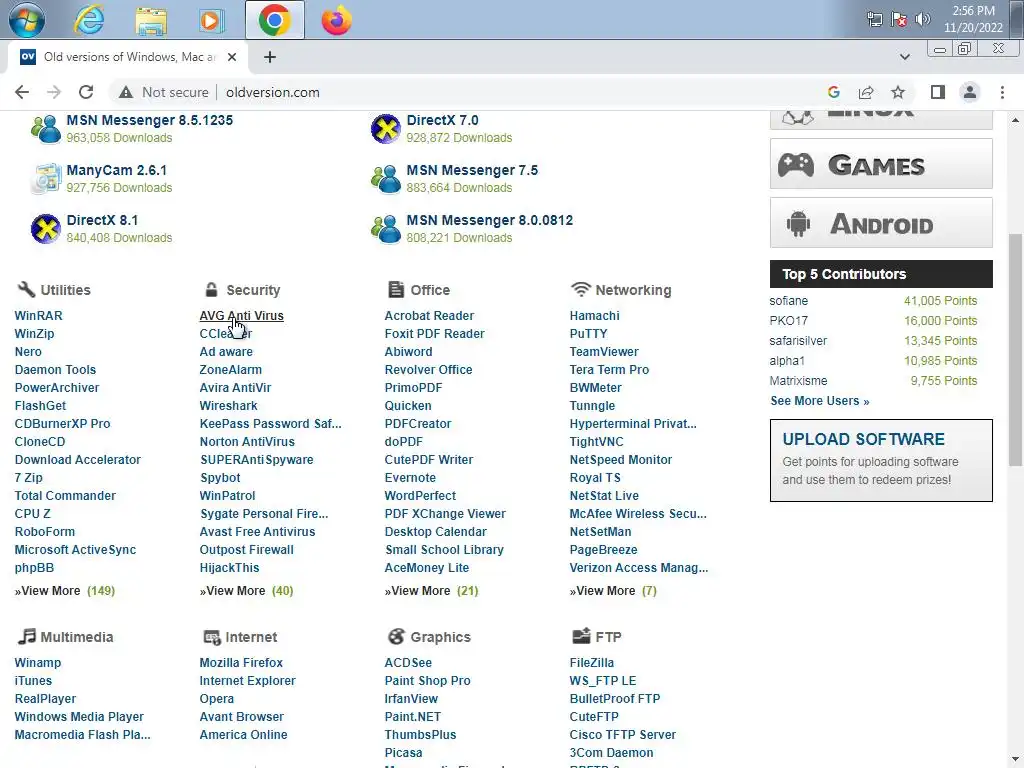
Task: Open the Windows Start menu
Action: 27,19
